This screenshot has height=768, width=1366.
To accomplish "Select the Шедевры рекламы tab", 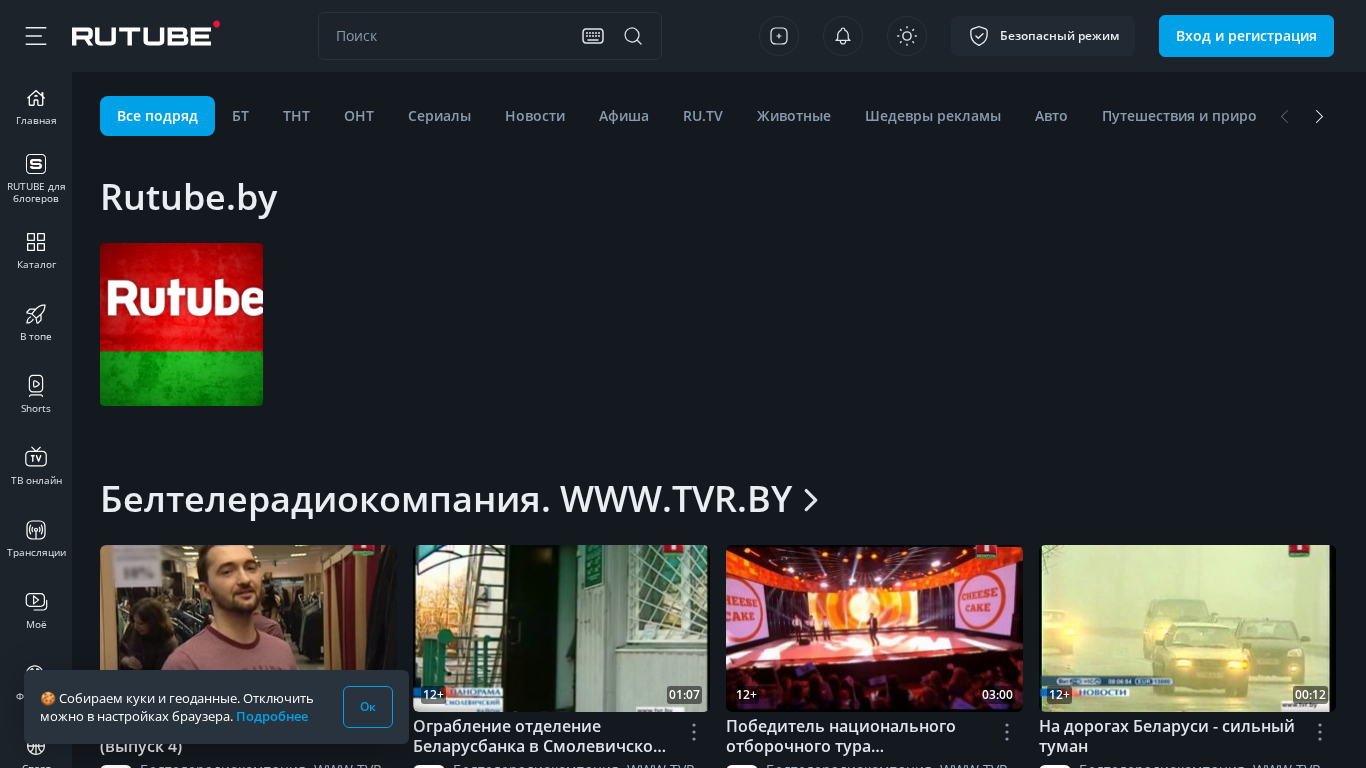I will [933, 116].
